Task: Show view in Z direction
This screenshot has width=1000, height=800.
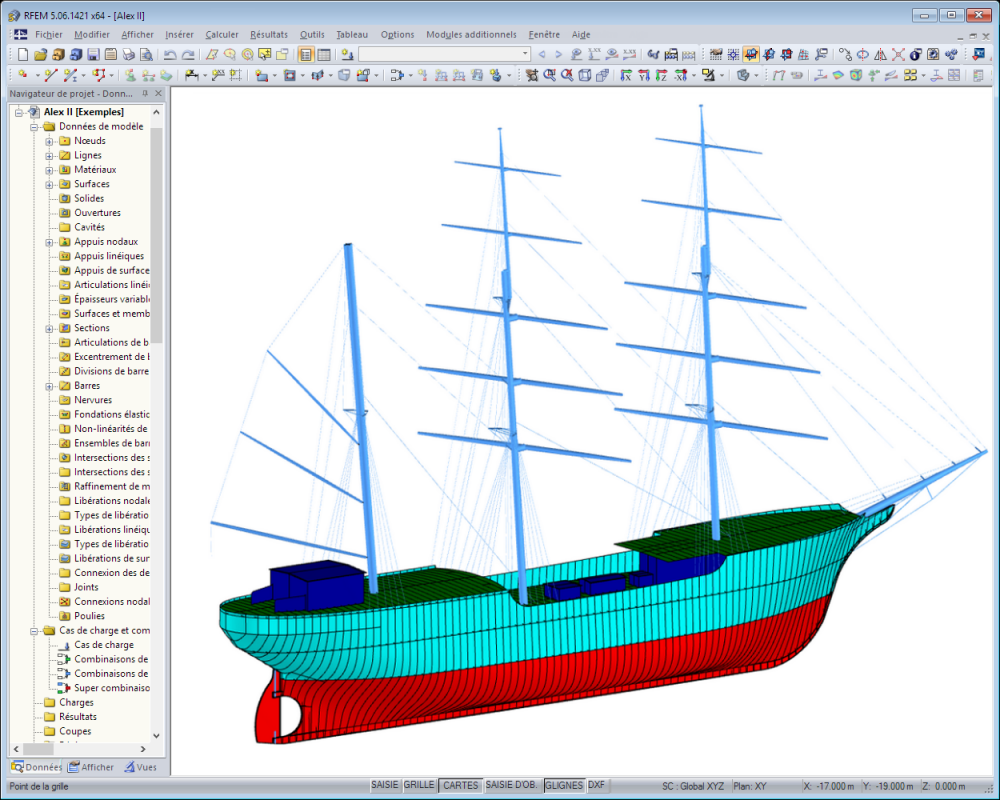Action: 661,75
